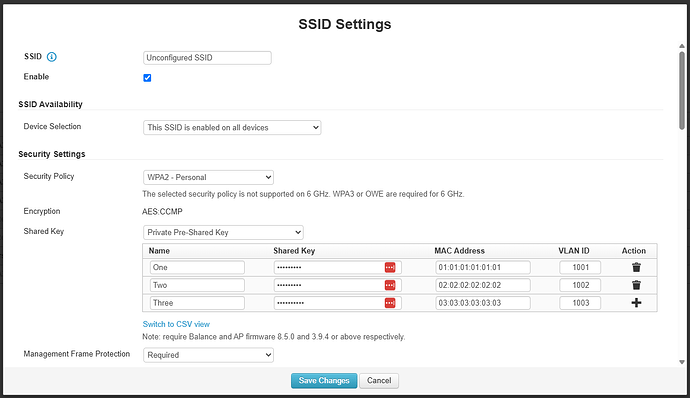Screen dimensions: 690x398
Task: Open Management Frame Protection dropdown
Action: [208, 355]
